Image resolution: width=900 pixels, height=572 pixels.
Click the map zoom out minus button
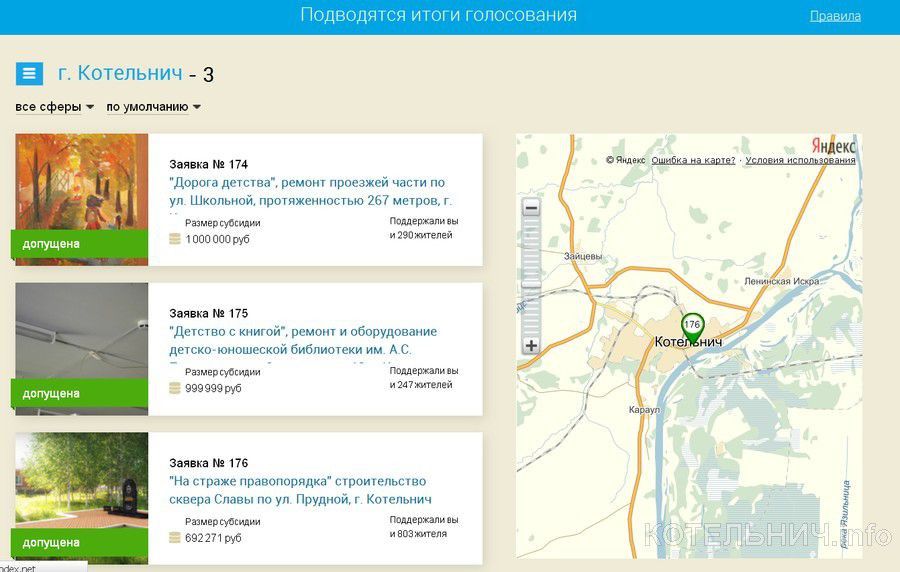coord(531,208)
